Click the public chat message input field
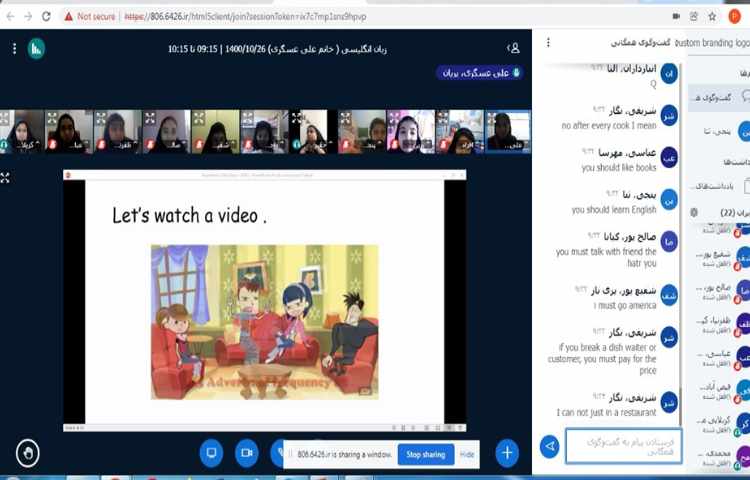 coord(624,446)
